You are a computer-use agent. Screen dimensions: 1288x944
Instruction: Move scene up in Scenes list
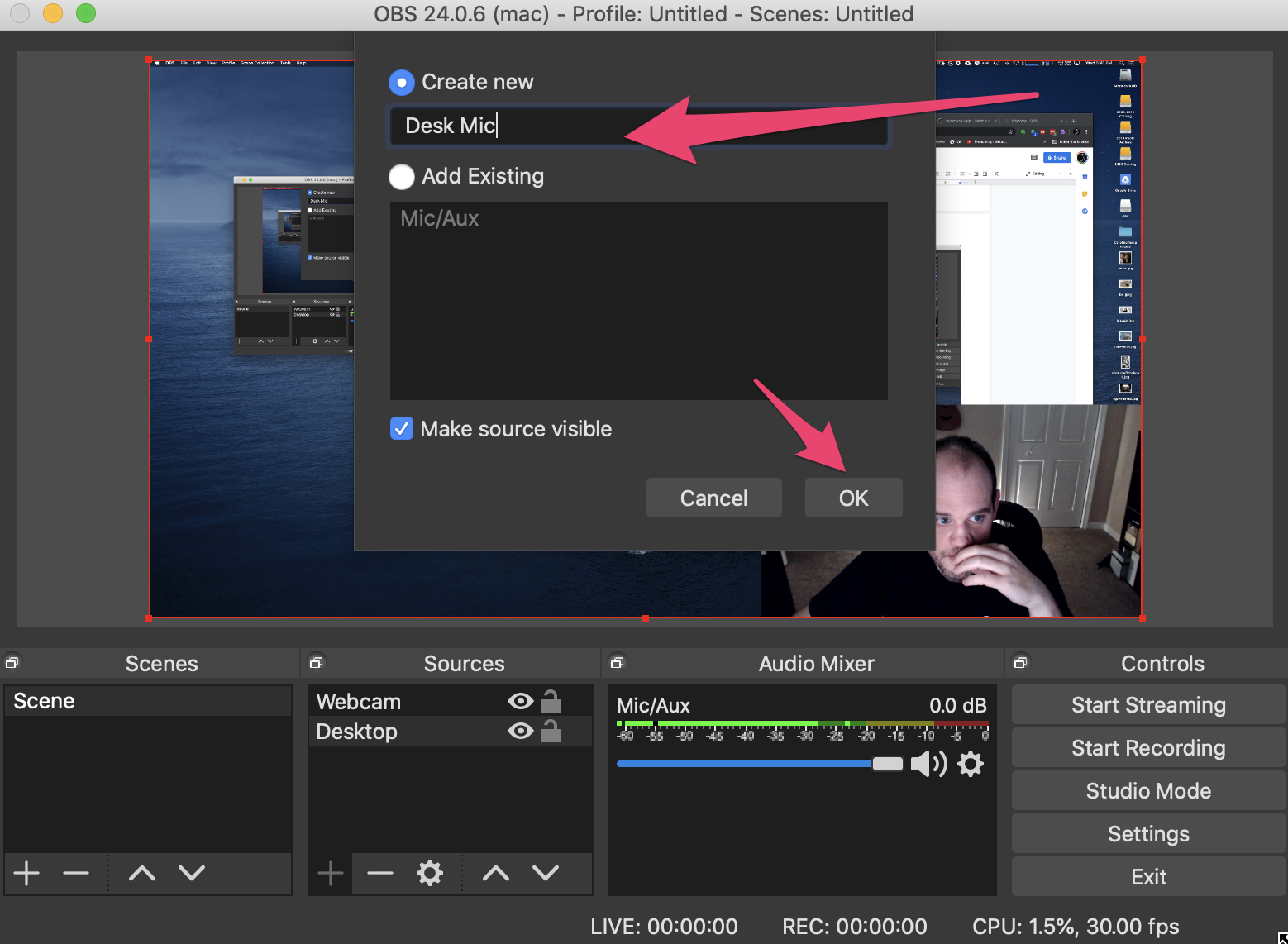click(142, 873)
